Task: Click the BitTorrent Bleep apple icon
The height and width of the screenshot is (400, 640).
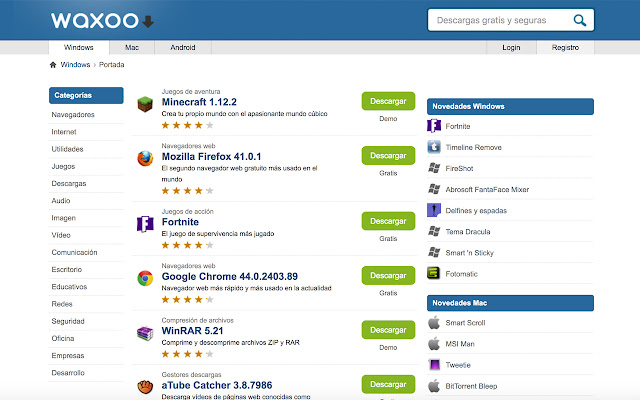Action: [434, 386]
